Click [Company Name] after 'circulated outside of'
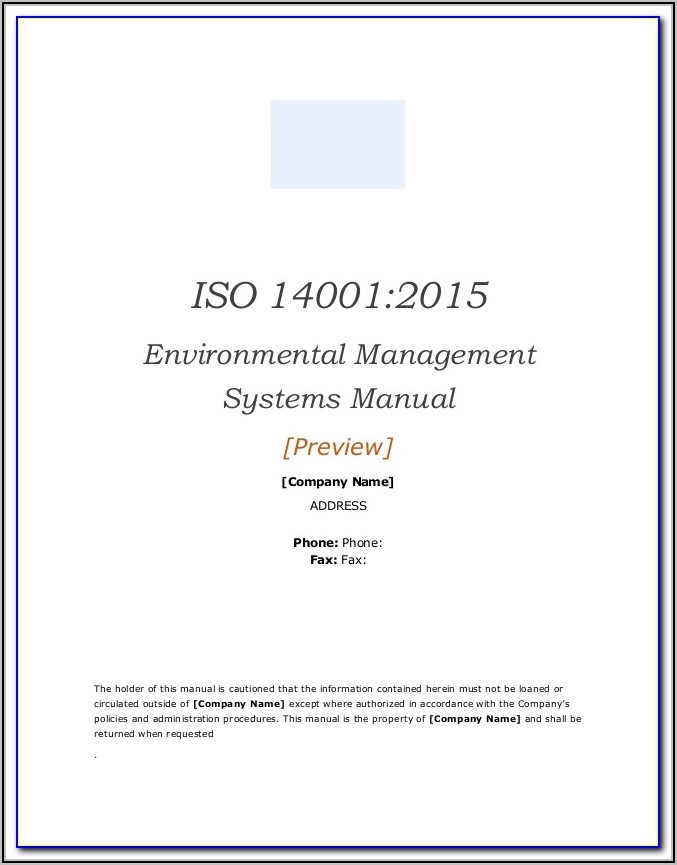677x865 pixels. pos(238,704)
